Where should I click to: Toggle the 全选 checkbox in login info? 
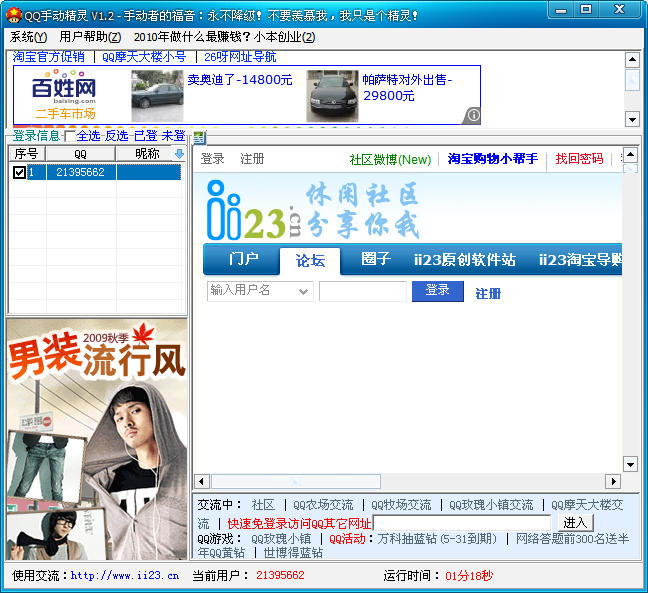(x=70, y=136)
